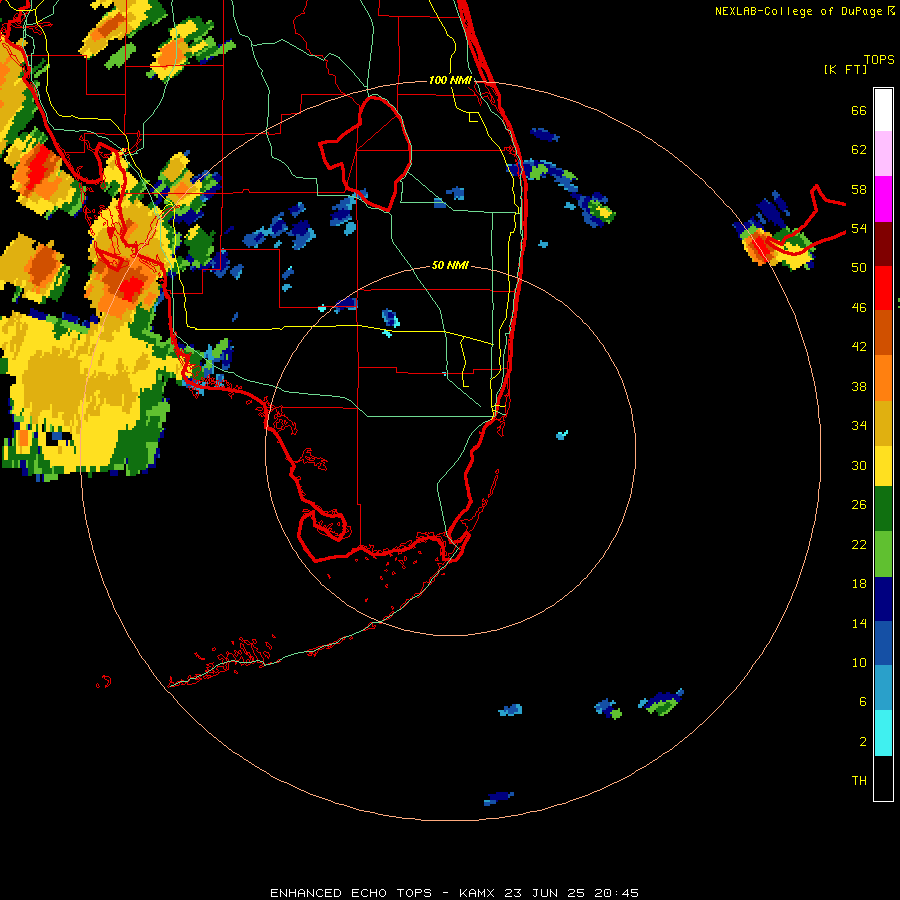Screen dimensions: 900x900
Task: Click the legend value 34
Action: 859,426
